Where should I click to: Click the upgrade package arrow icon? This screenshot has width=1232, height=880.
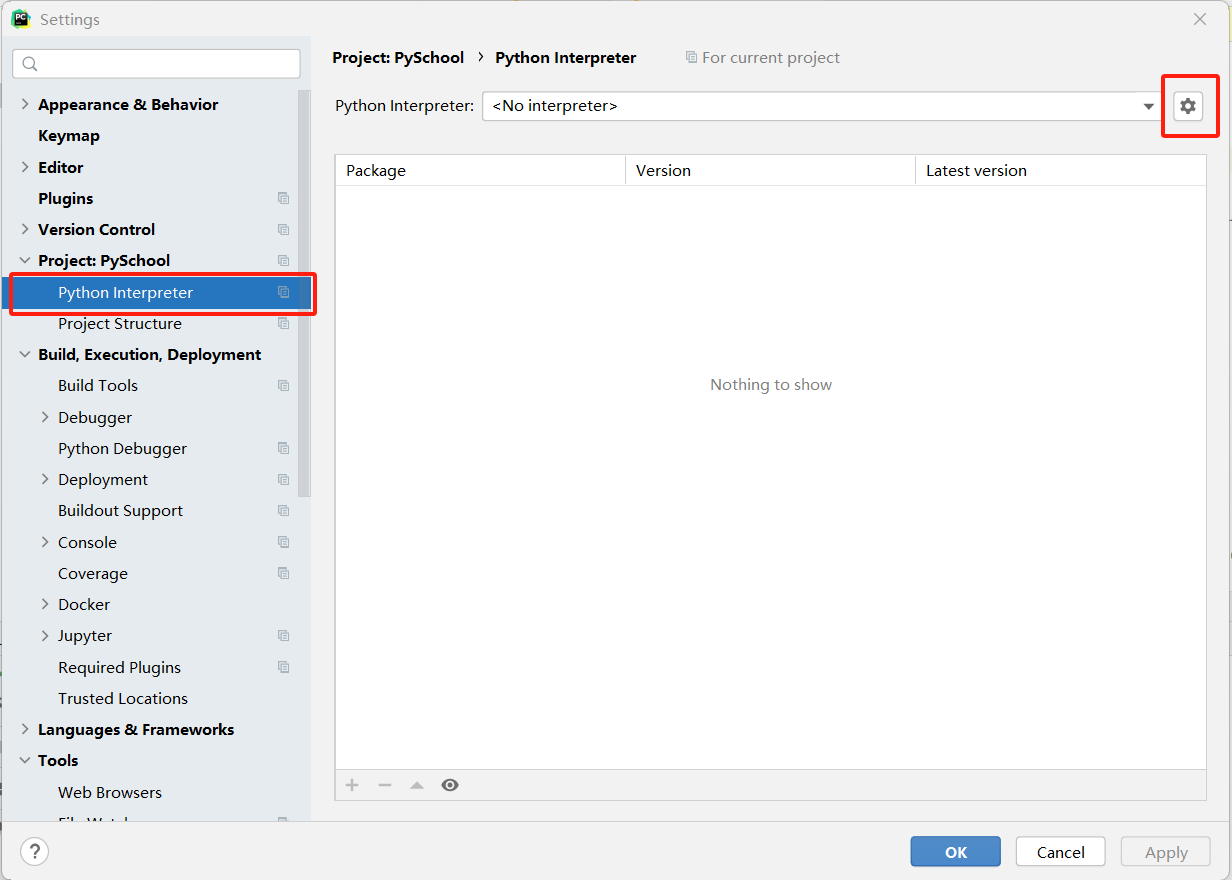point(417,785)
